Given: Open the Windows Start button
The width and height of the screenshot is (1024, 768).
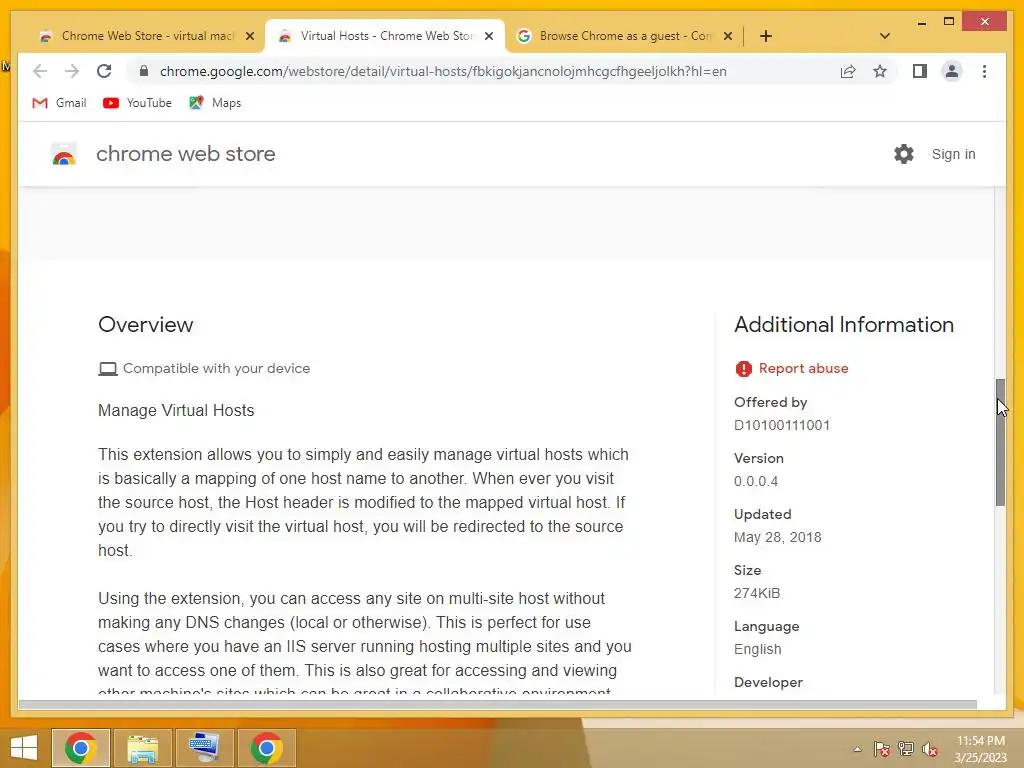Looking at the screenshot, I should (23, 748).
